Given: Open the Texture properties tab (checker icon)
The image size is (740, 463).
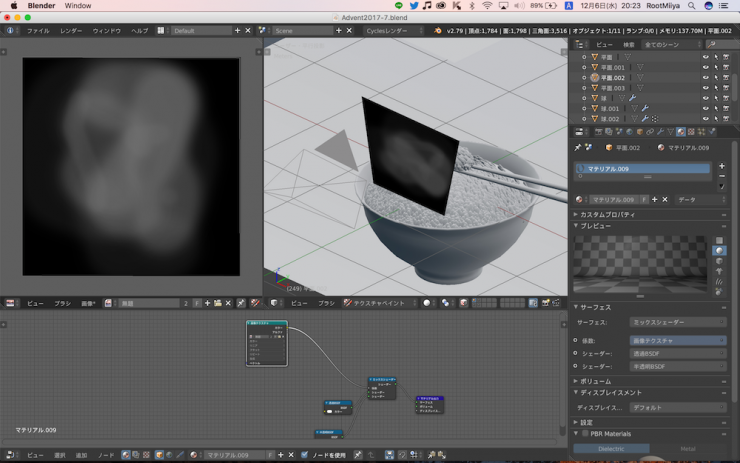Looking at the screenshot, I should coord(691,132).
